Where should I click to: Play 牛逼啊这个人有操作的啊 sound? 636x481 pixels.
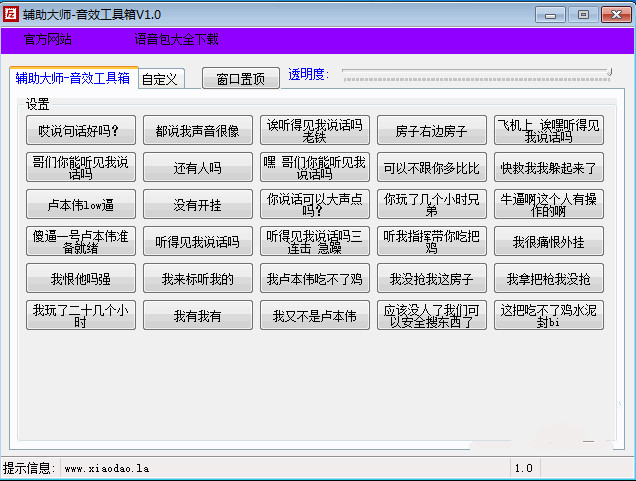pos(549,204)
